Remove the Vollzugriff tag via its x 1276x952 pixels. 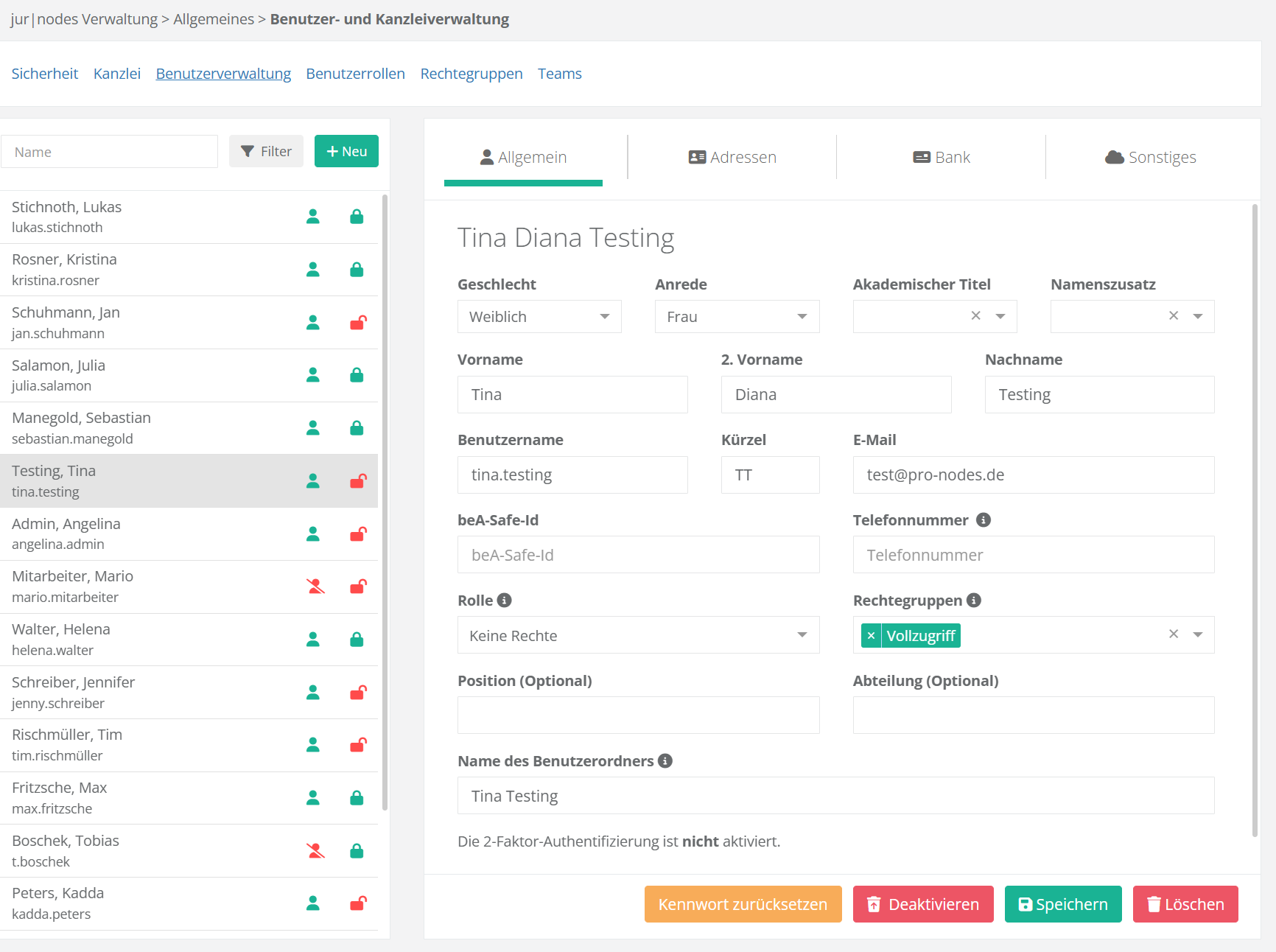tap(871, 635)
